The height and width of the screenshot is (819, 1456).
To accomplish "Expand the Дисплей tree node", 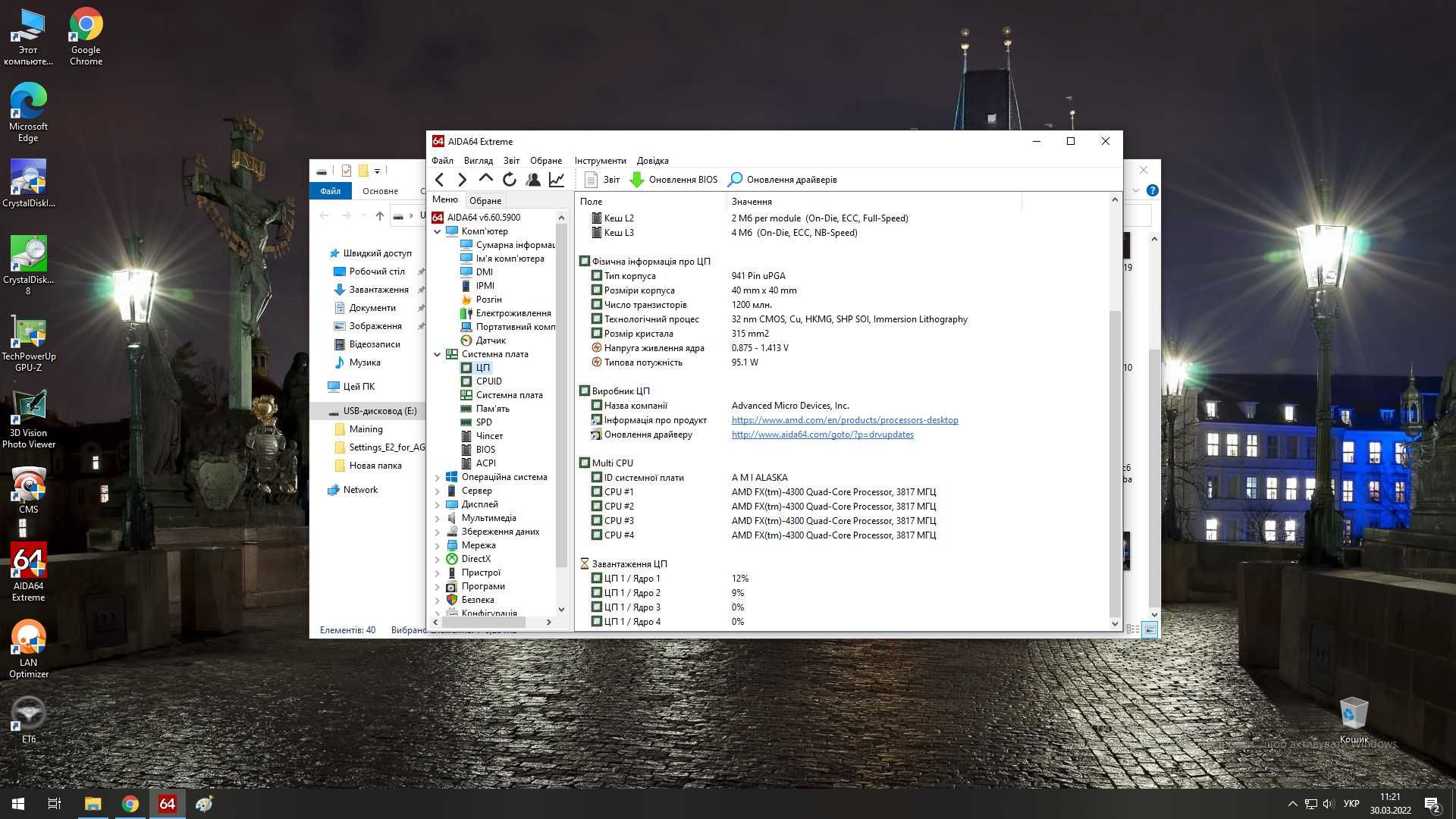I will coord(438,504).
